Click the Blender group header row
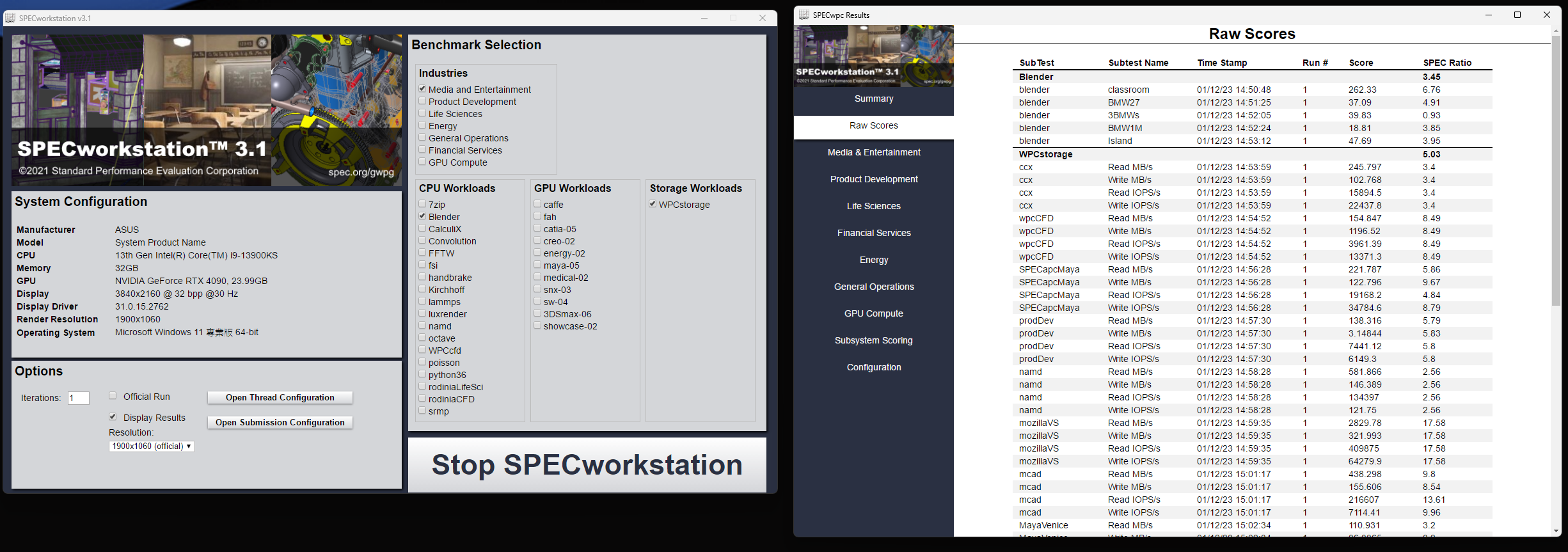 [x=1253, y=77]
